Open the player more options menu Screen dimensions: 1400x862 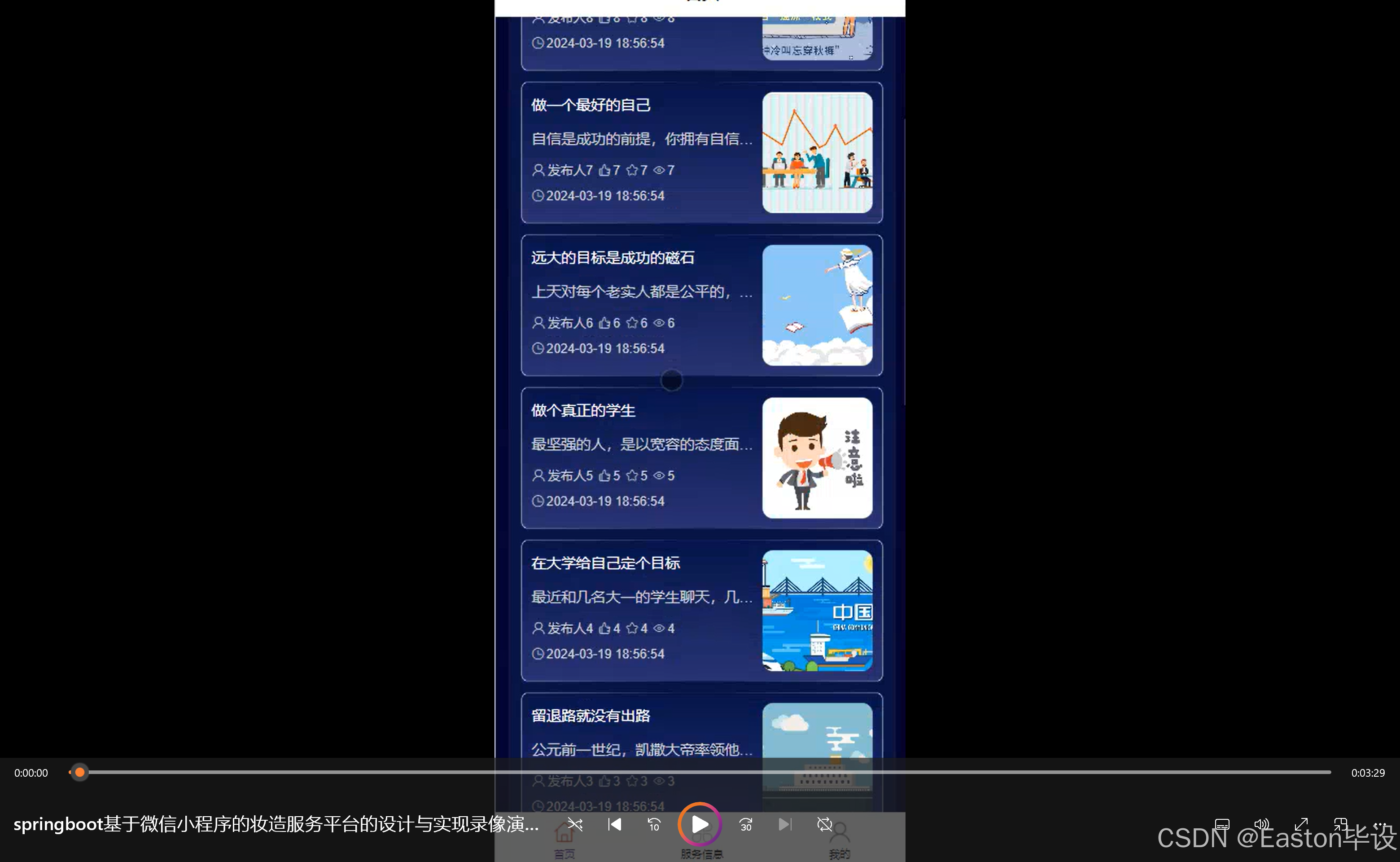[1381, 824]
